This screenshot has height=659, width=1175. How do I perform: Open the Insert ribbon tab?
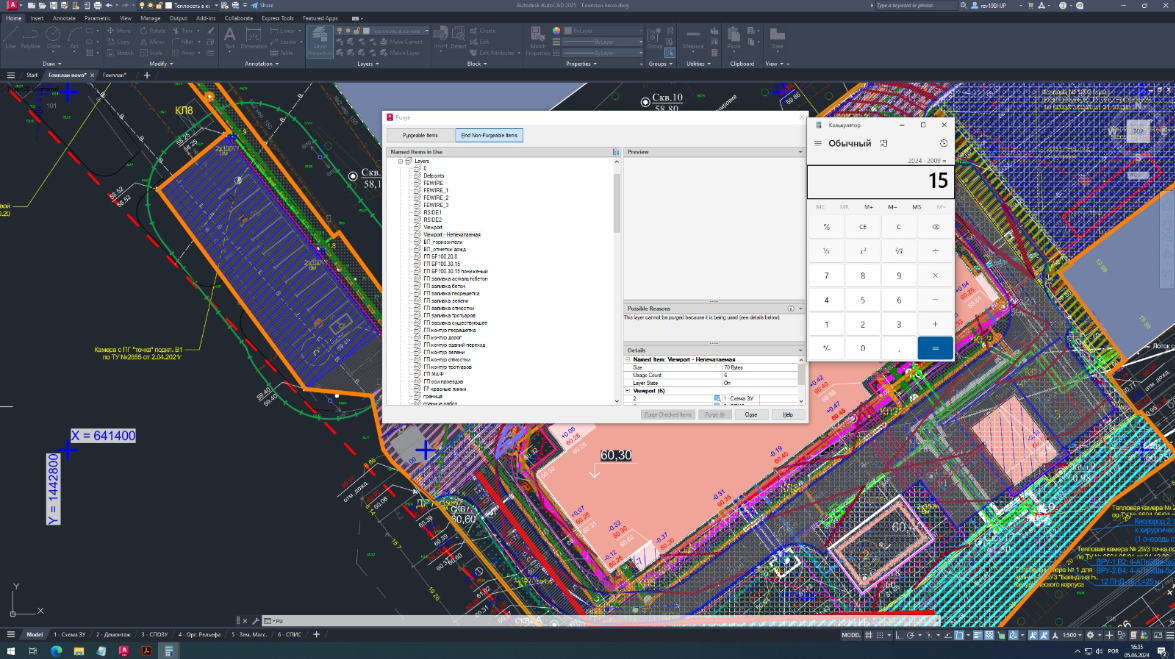(37, 18)
